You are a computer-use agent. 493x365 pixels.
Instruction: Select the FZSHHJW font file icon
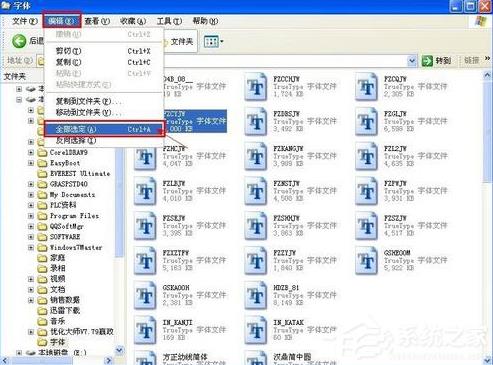pos(256,226)
